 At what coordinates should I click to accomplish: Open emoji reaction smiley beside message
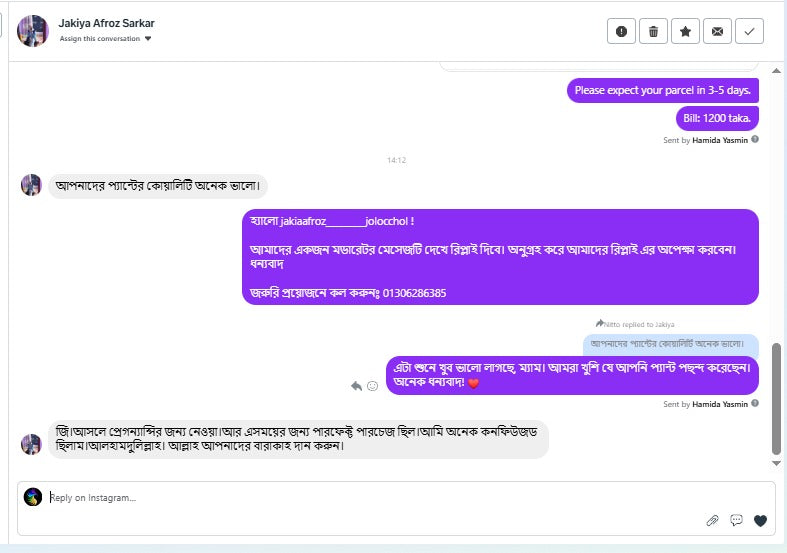click(x=372, y=386)
